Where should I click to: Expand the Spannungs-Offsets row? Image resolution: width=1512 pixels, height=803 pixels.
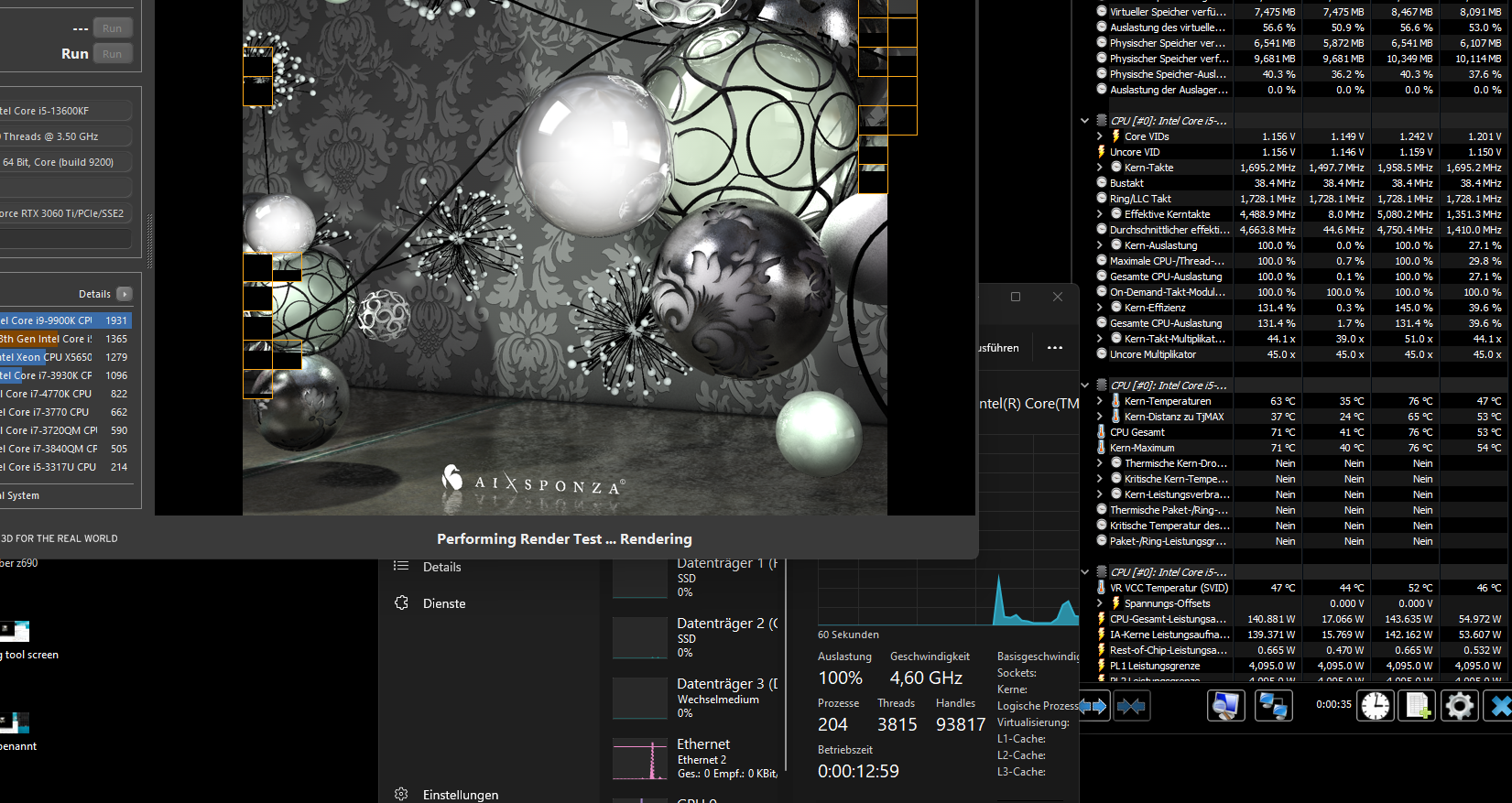click(1100, 603)
